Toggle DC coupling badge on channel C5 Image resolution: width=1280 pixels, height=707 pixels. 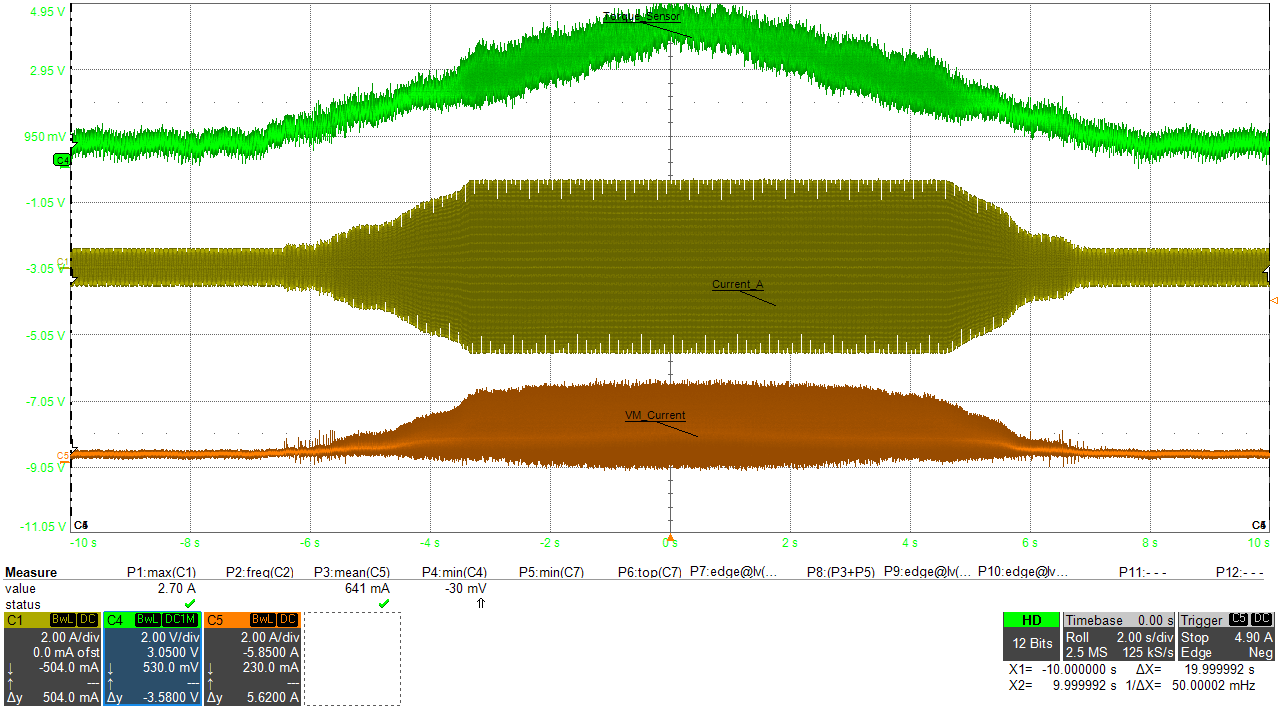pyautogui.click(x=289, y=620)
